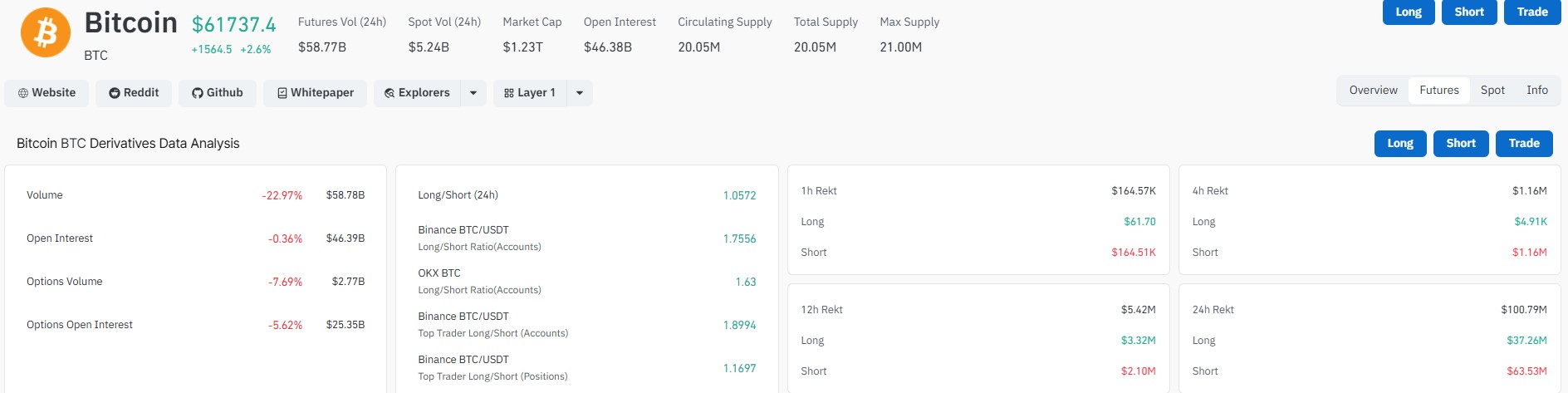Click Max Supply value 21.00M
This screenshot has width=1568, height=393.
pos(901,47)
